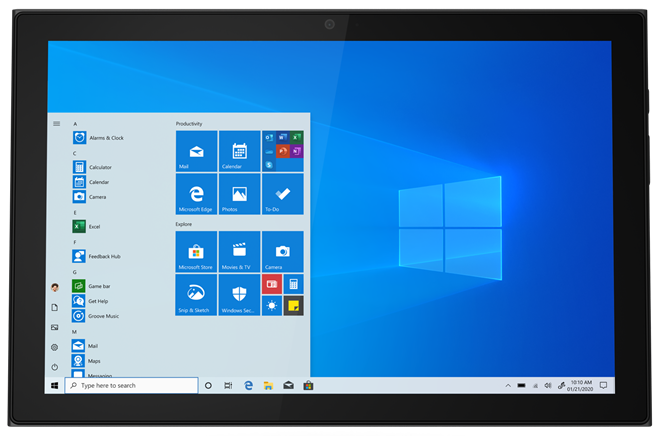Image resolution: width=660 pixels, height=436 pixels.
Task: Open Cortana circle on taskbar
Action: click(x=208, y=385)
